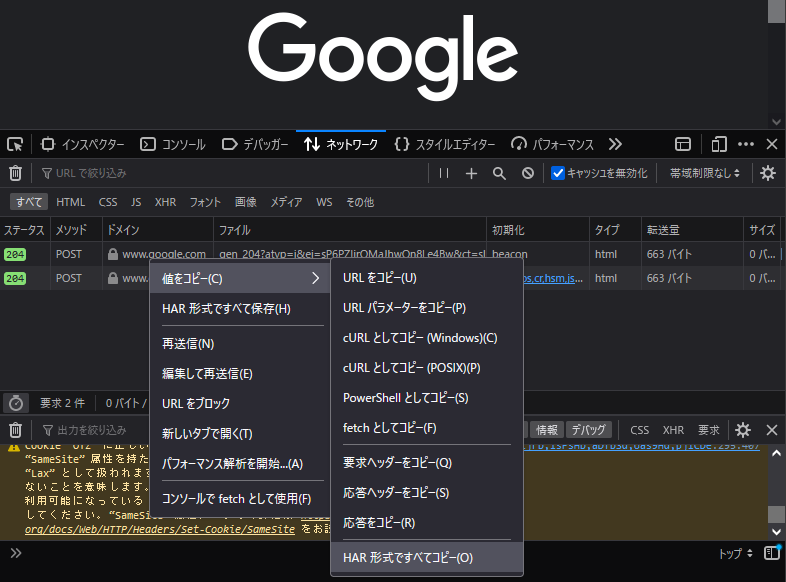The width and height of the screenshot is (786, 582).
Task: Open network search magnifier
Action: tap(499, 173)
